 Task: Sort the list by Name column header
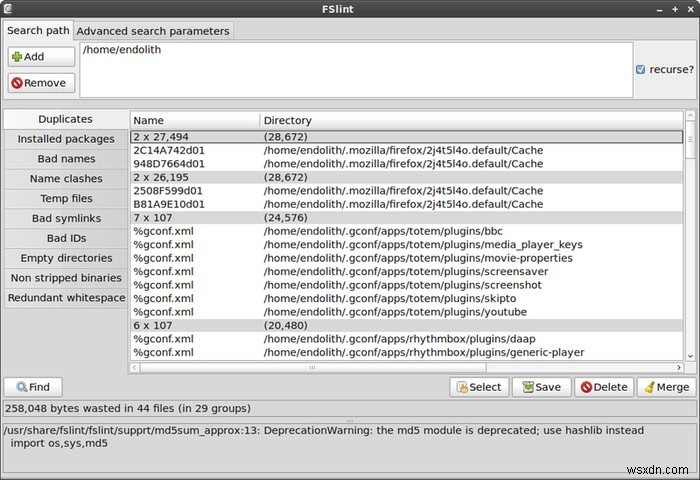click(195, 121)
